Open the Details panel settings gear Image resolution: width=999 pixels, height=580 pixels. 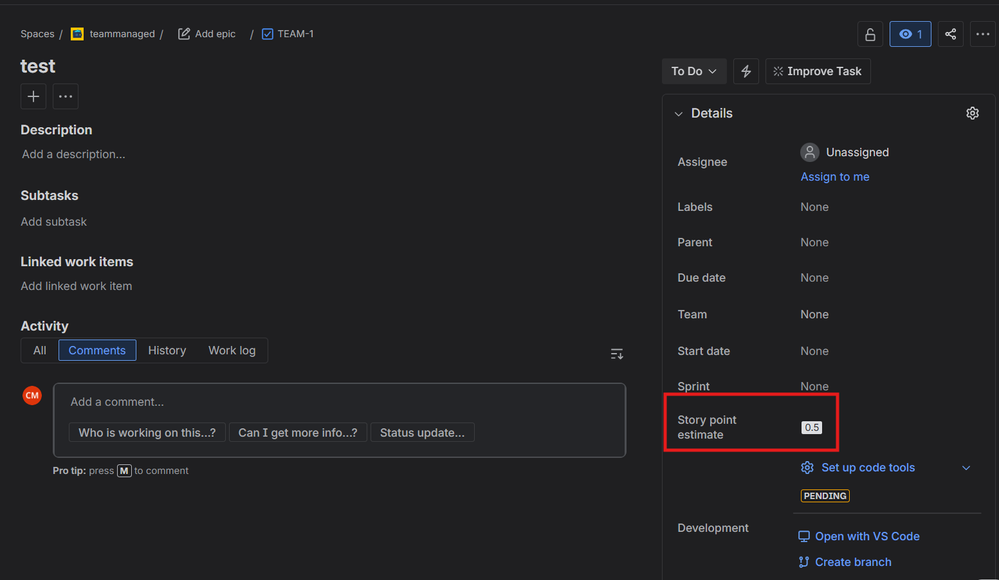(972, 113)
